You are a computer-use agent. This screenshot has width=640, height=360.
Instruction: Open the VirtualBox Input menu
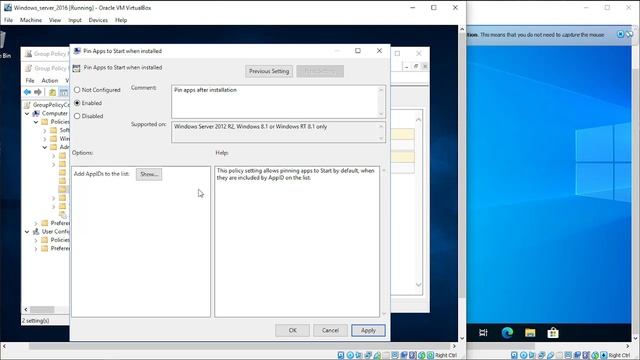point(75,20)
